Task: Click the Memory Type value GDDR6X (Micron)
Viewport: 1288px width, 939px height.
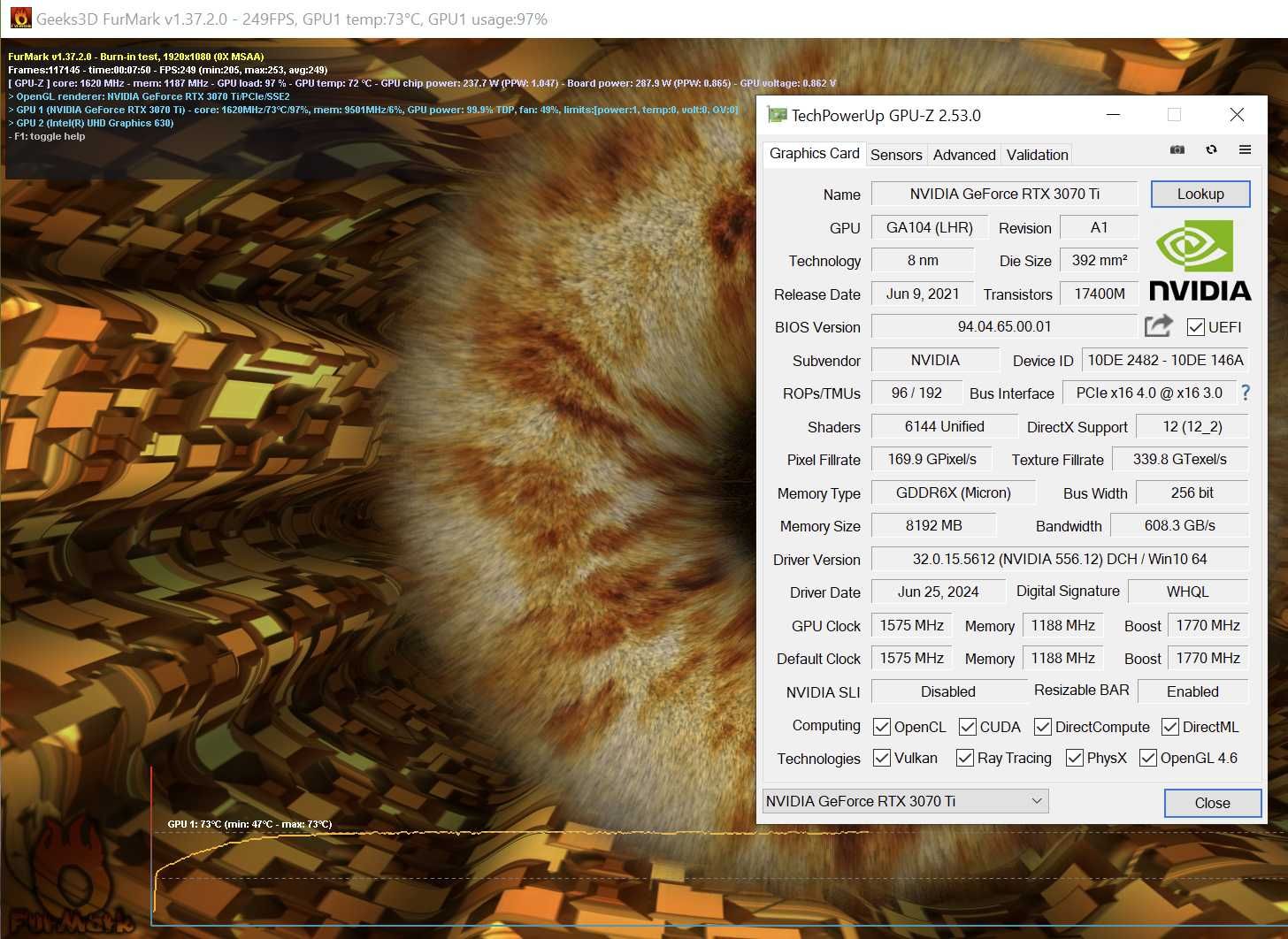Action: click(x=953, y=492)
